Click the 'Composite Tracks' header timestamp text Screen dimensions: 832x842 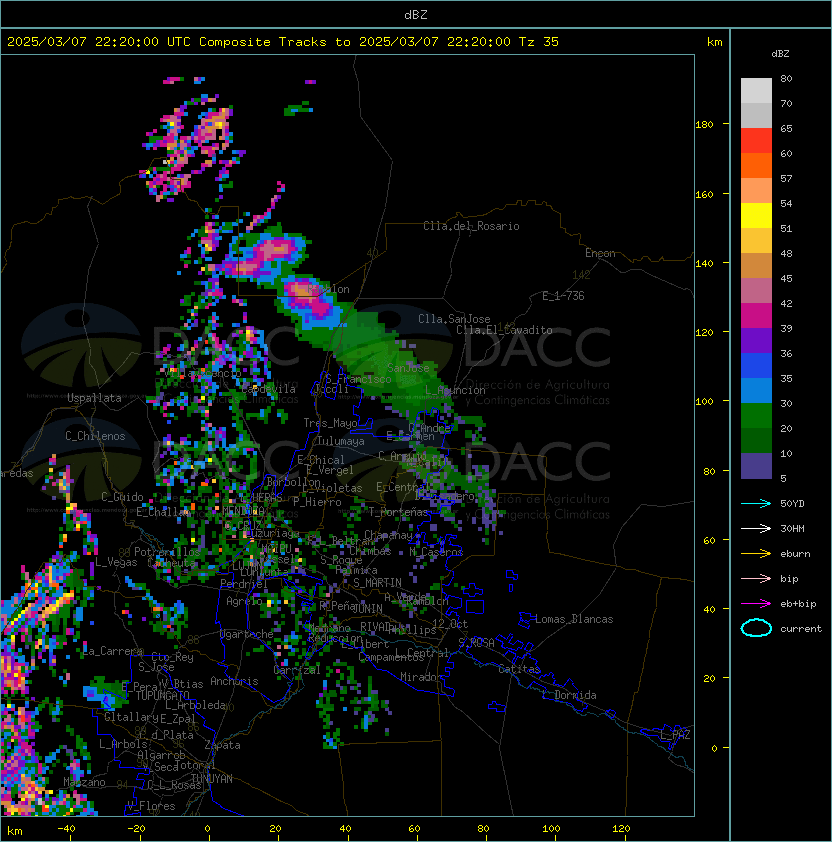coord(283,42)
